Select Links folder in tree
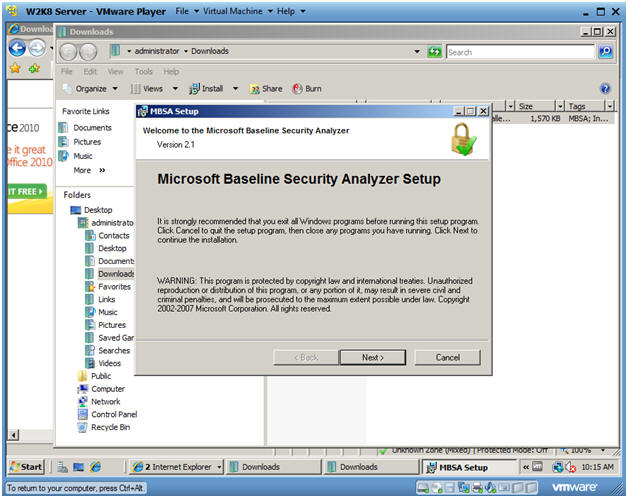 pyautogui.click(x=107, y=300)
